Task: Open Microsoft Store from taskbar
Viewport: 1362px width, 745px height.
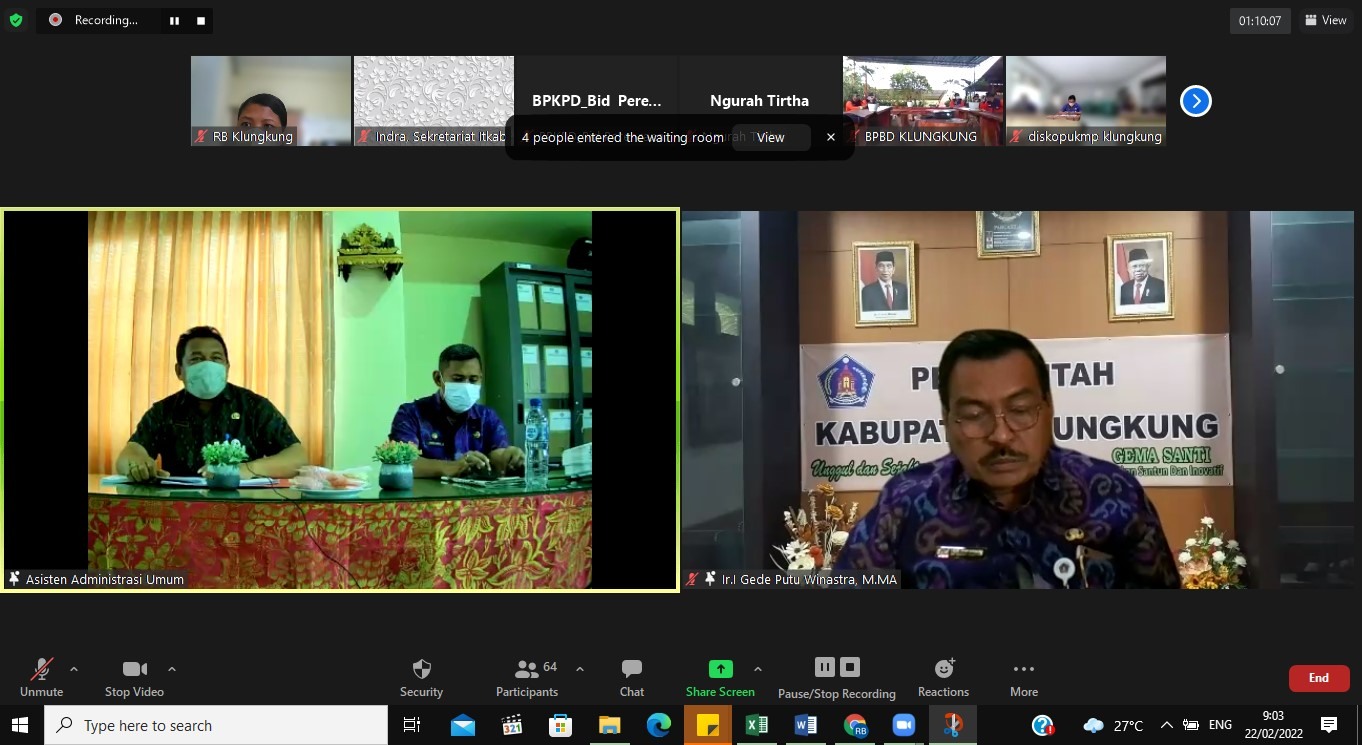Action: 561,725
